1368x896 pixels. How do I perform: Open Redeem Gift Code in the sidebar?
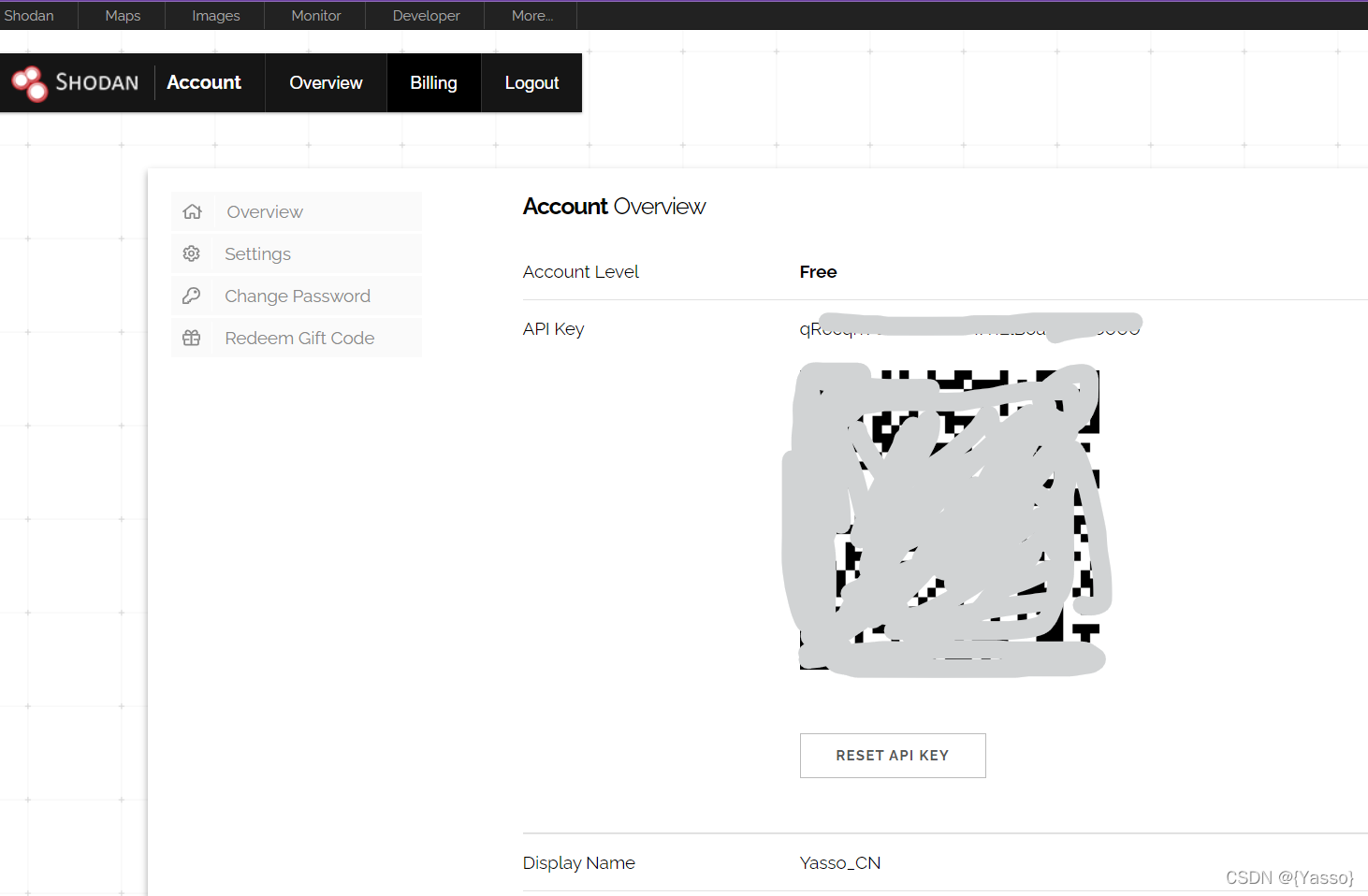[x=297, y=338]
